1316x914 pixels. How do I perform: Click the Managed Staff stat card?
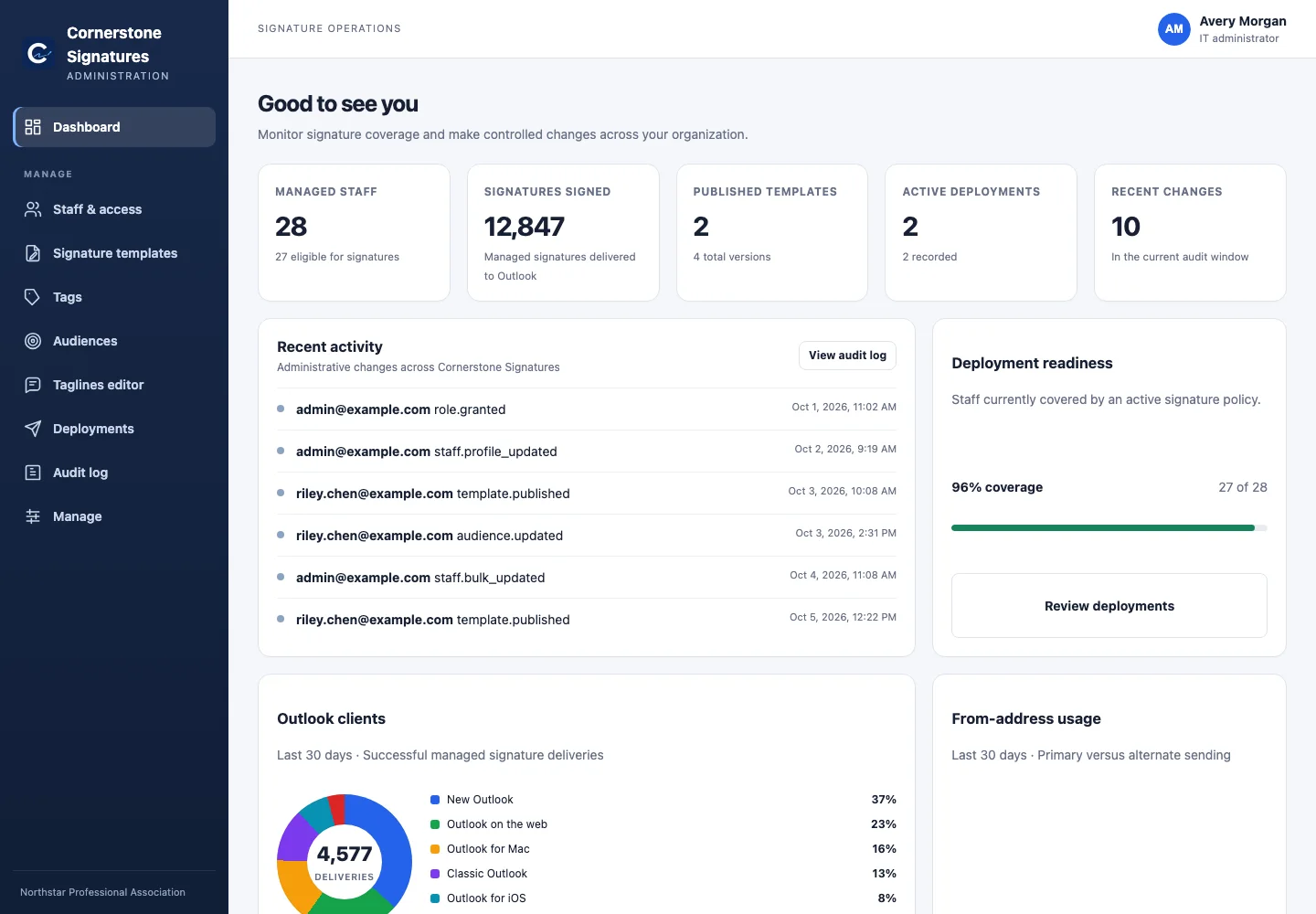pyautogui.click(x=354, y=232)
